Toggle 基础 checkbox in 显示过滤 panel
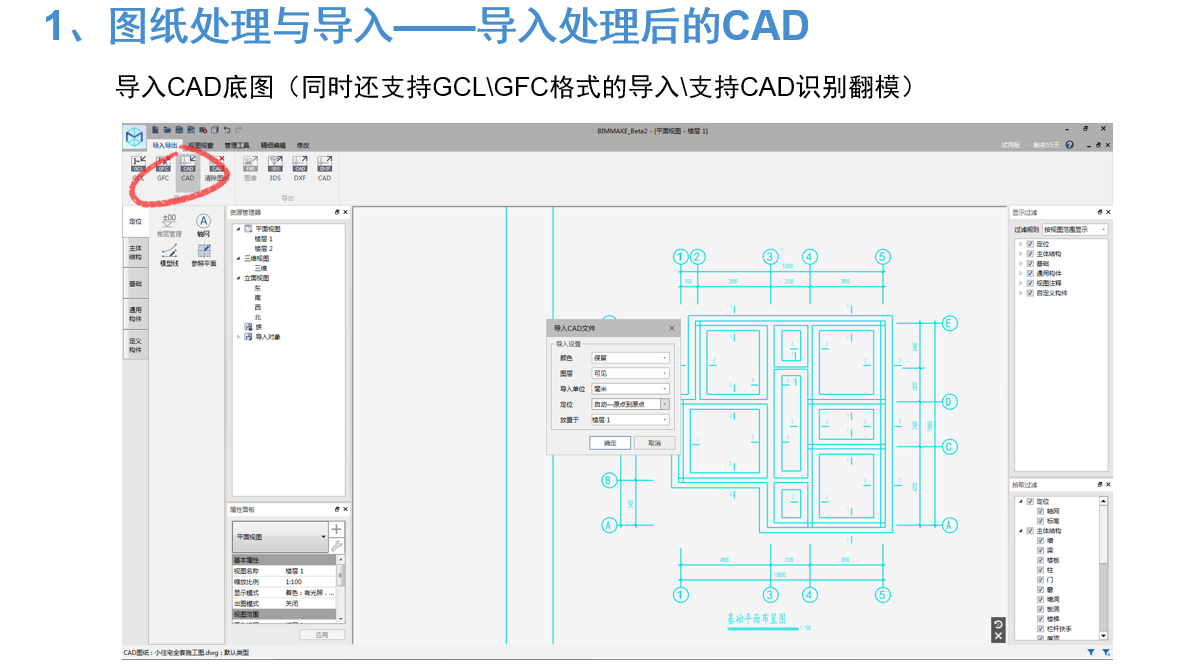1188x671 pixels. click(1030, 264)
